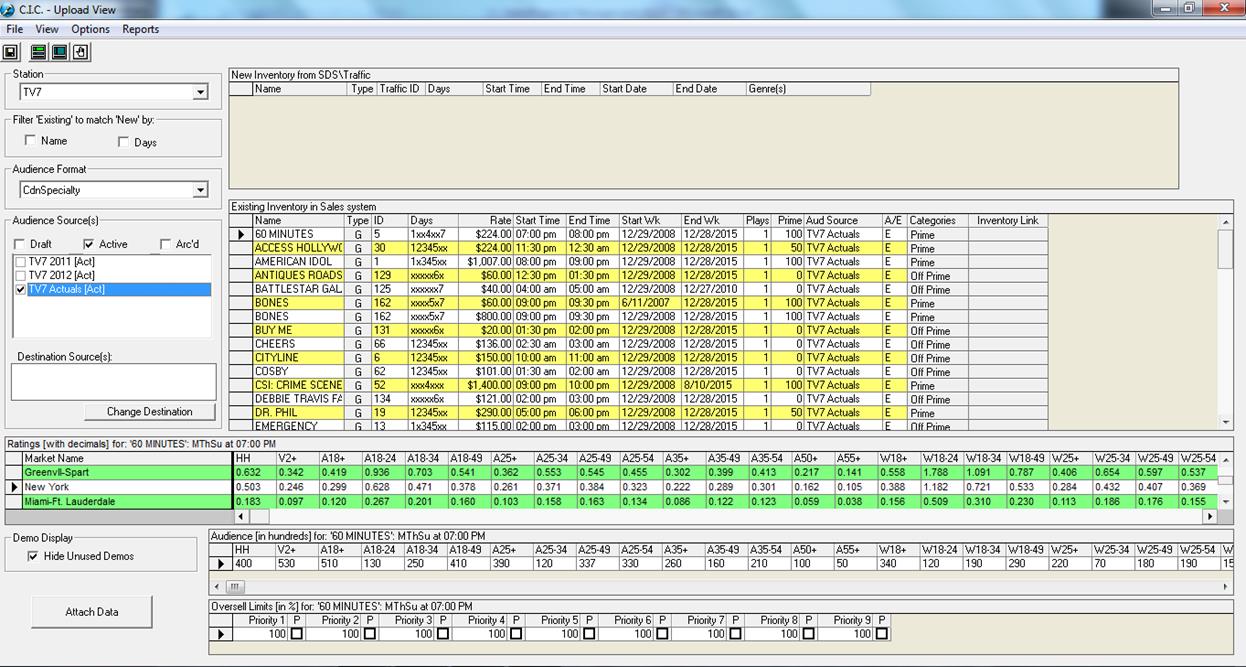Open the Reports menu

click(x=140, y=29)
